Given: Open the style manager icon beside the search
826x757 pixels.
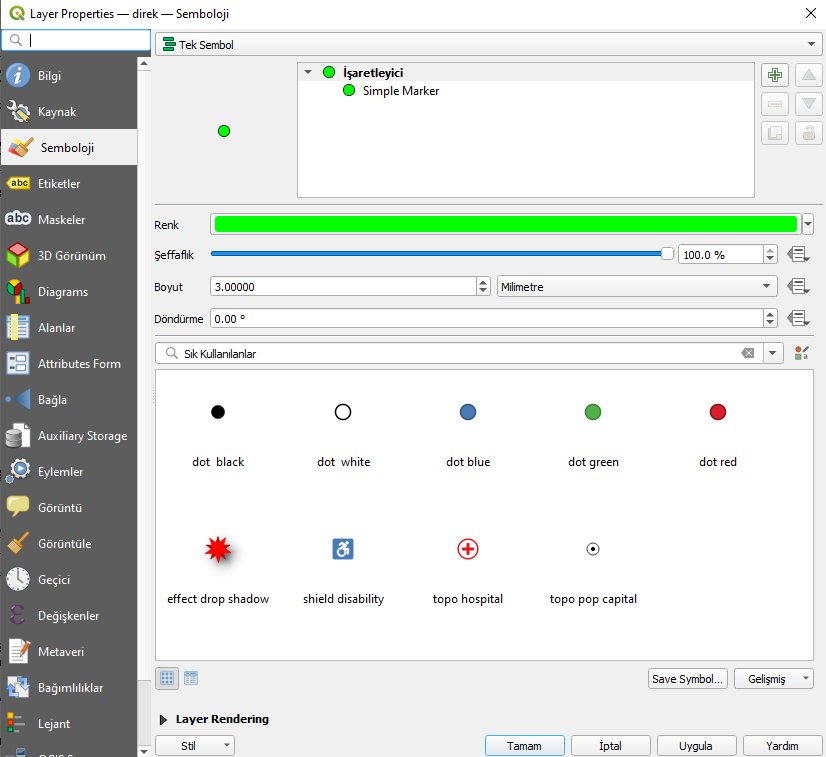Looking at the screenshot, I should point(801,353).
